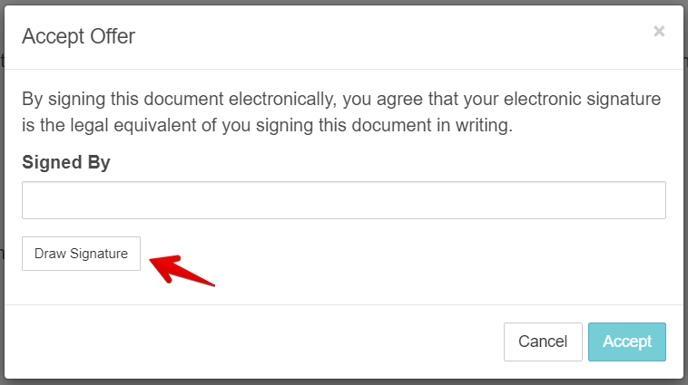Close the Accept Offer dialog with the X

pyautogui.click(x=659, y=31)
